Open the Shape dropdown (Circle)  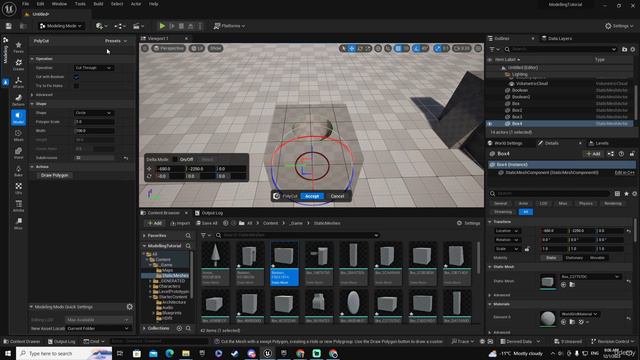coord(94,113)
